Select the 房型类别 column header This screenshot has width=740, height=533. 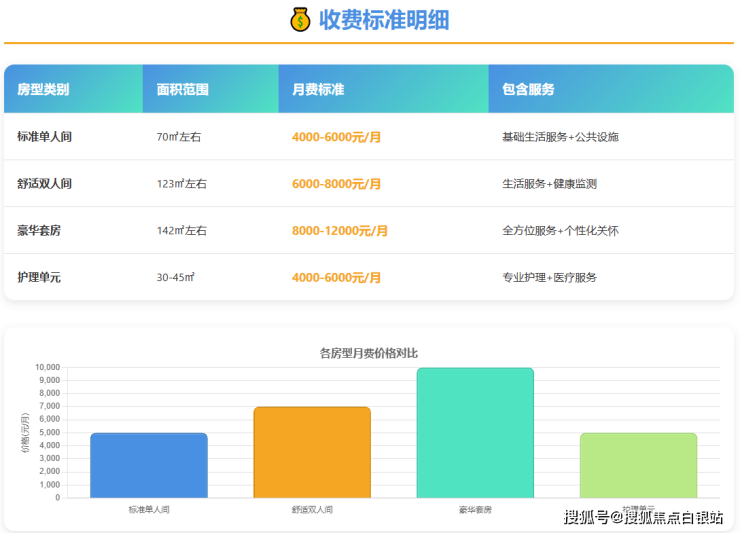point(43,89)
